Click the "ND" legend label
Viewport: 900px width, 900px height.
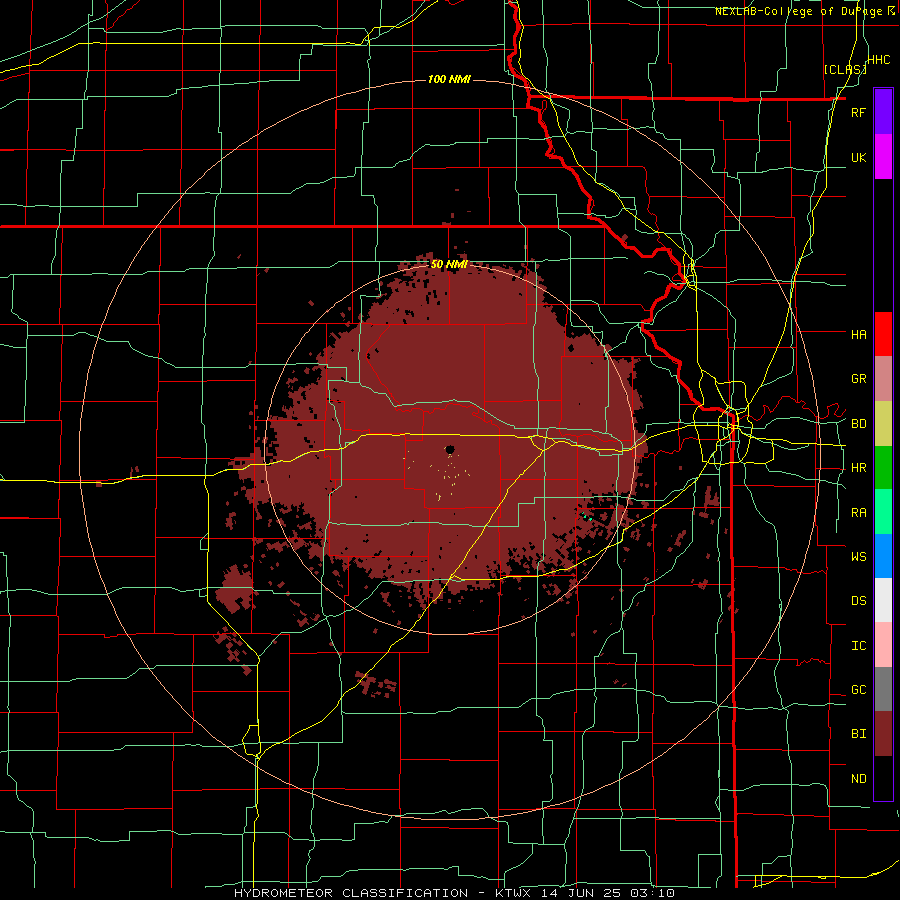(x=858, y=779)
